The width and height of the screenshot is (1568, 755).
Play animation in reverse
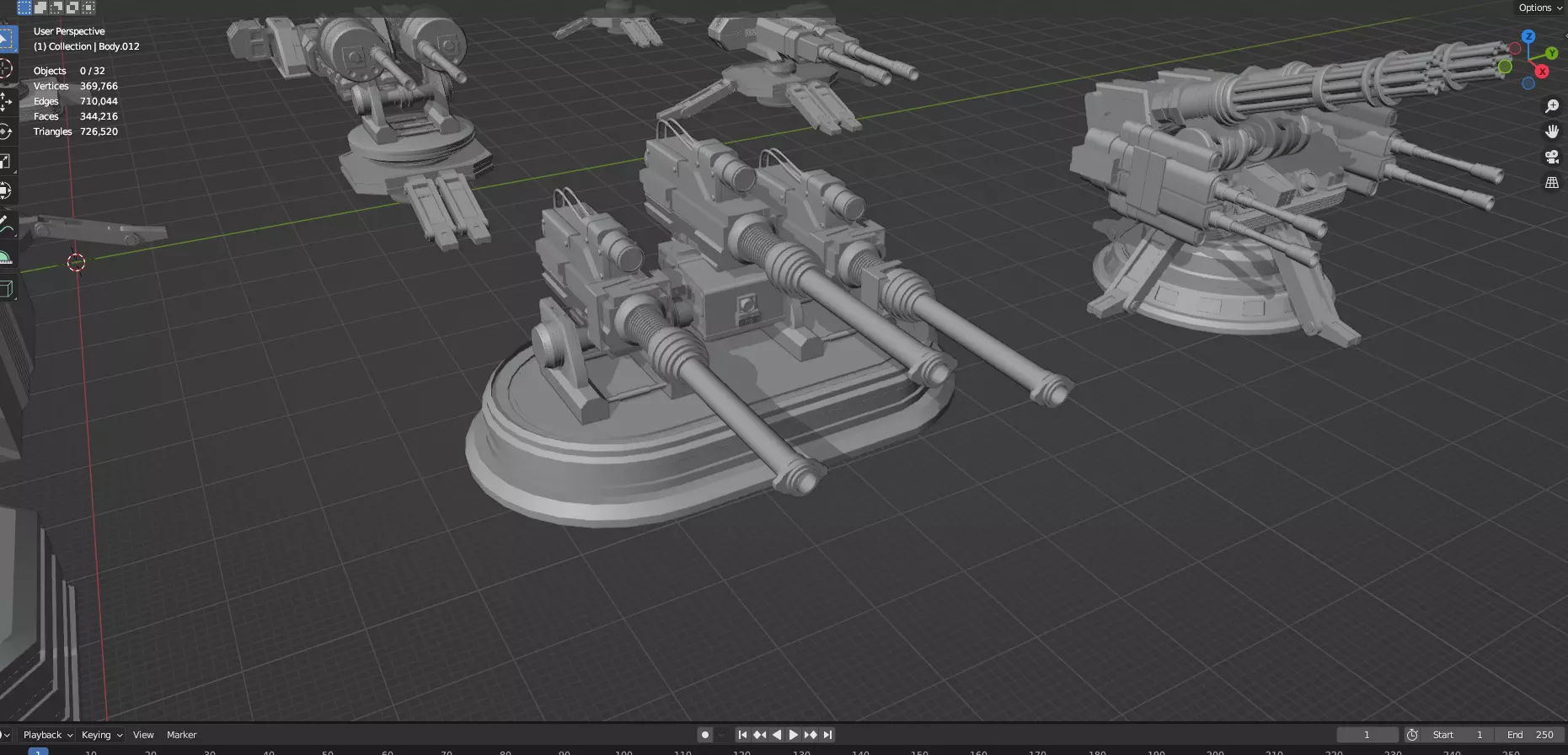click(x=777, y=735)
